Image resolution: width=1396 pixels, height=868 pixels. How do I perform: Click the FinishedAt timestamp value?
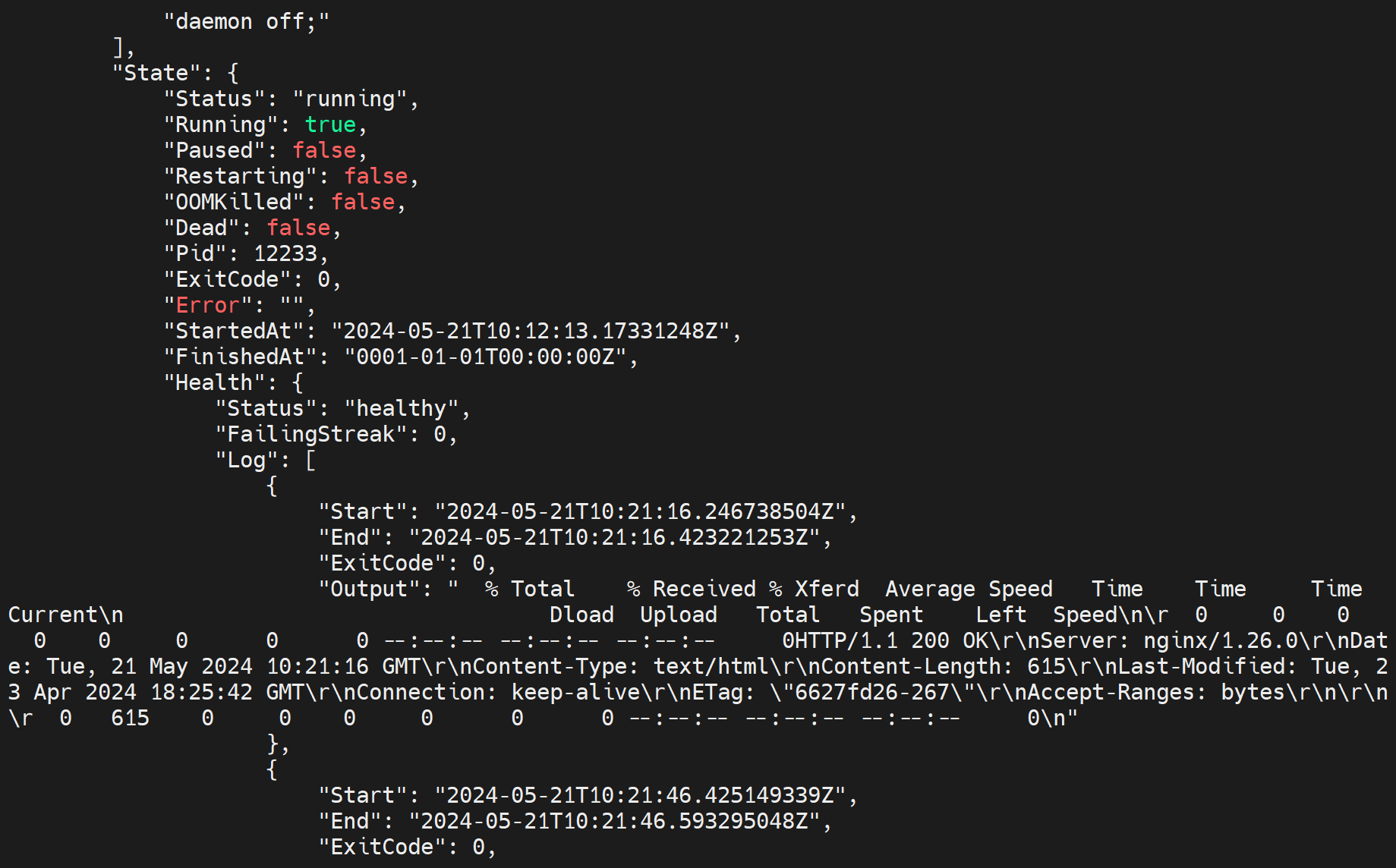tap(485, 357)
